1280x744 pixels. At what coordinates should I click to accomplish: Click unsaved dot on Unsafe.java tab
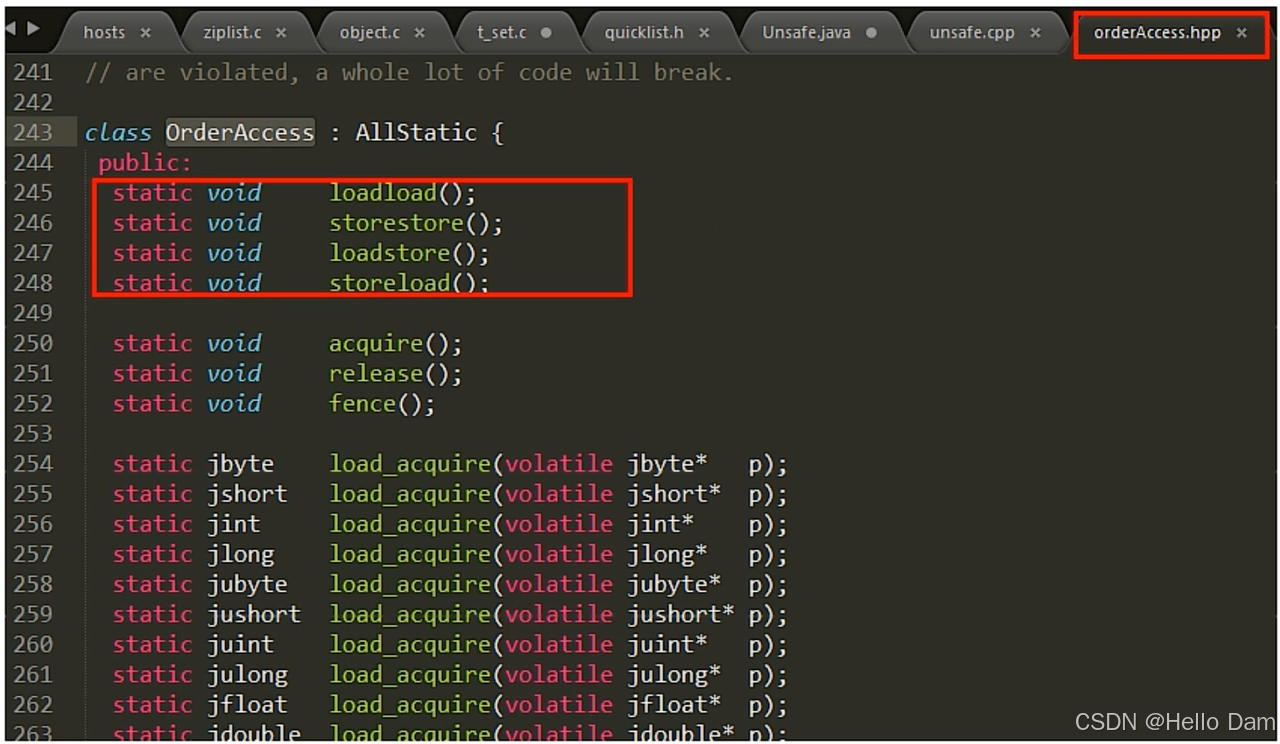tap(871, 33)
